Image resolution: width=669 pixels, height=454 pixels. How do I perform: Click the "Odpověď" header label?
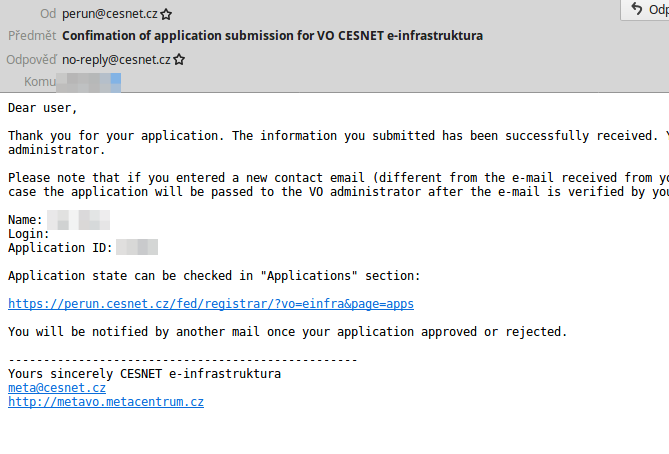point(31,59)
